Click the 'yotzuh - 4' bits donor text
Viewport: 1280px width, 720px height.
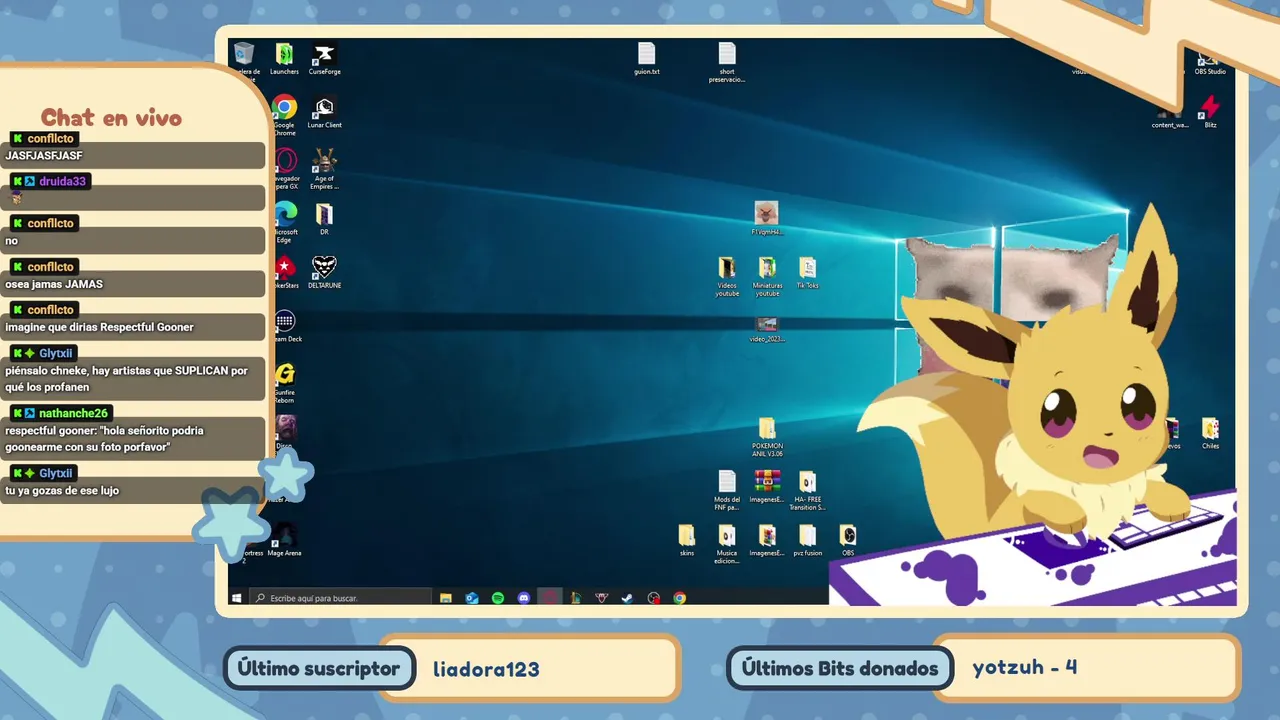pos(1025,667)
